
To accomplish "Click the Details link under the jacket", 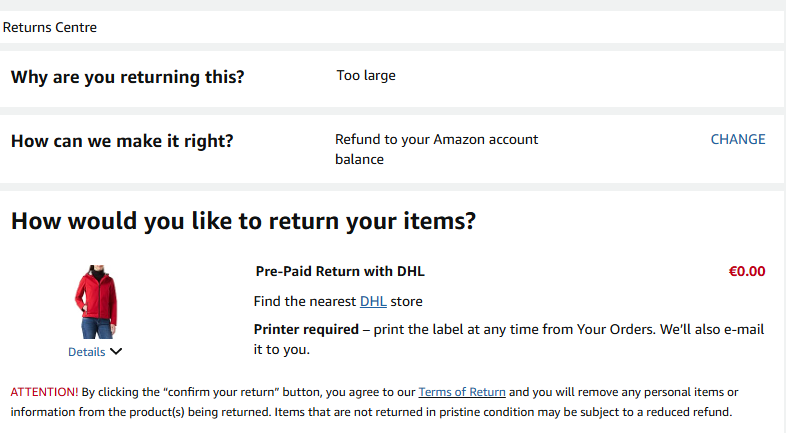I will (x=86, y=352).
